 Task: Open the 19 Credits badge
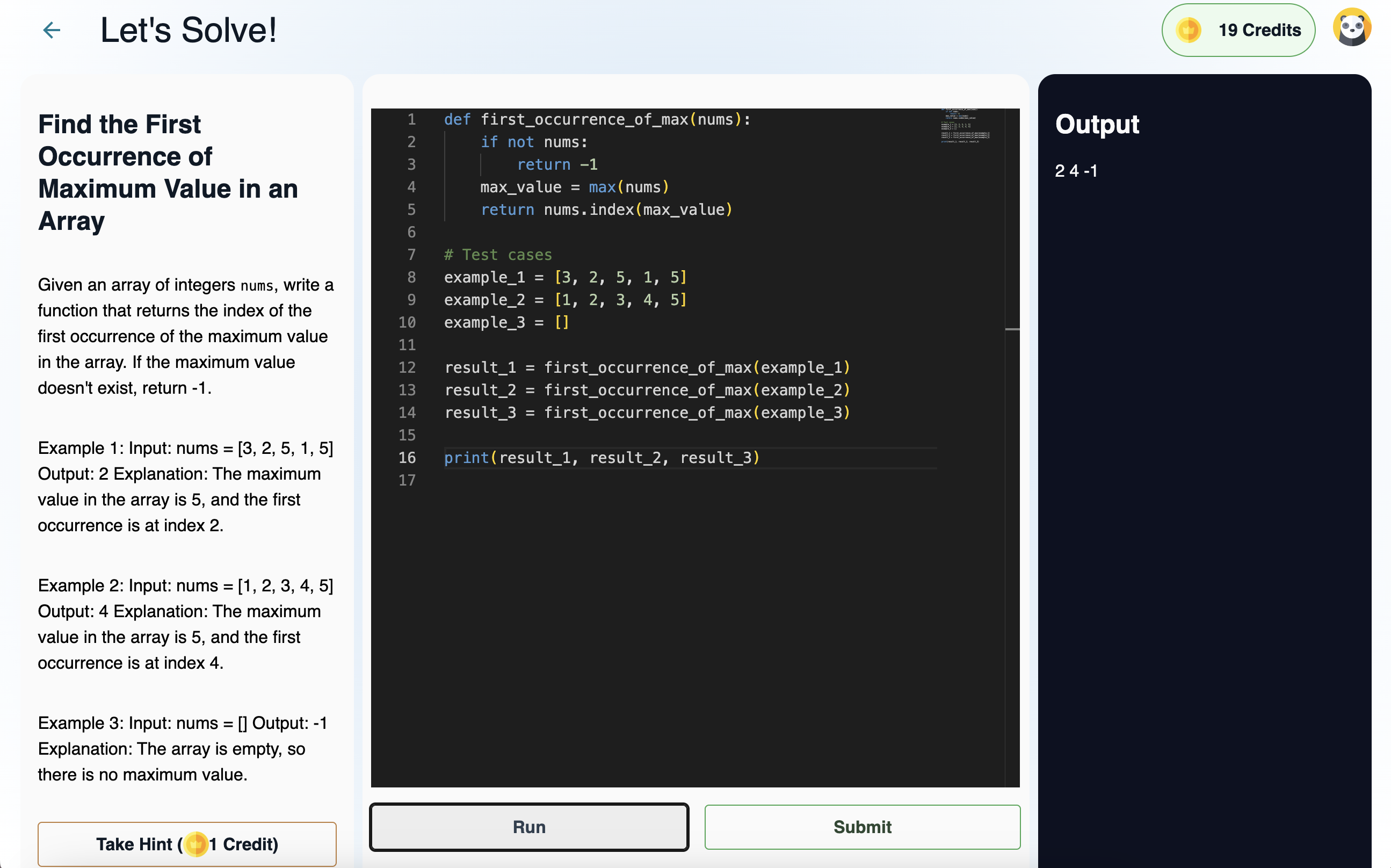[1238, 30]
